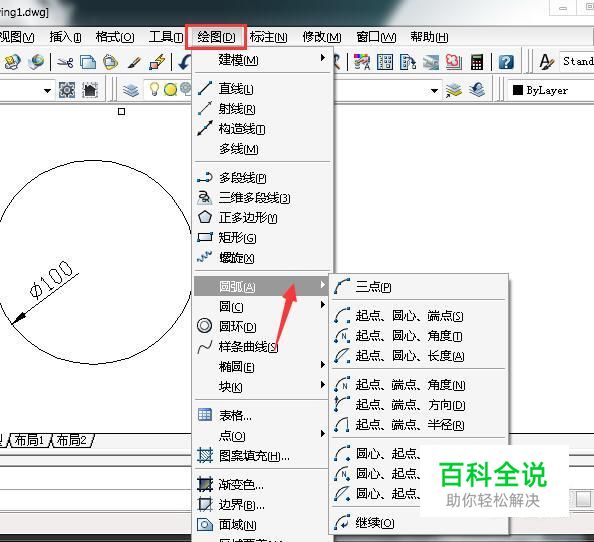
Task: Click the workspace settings gear icon
Action: [67, 90]
